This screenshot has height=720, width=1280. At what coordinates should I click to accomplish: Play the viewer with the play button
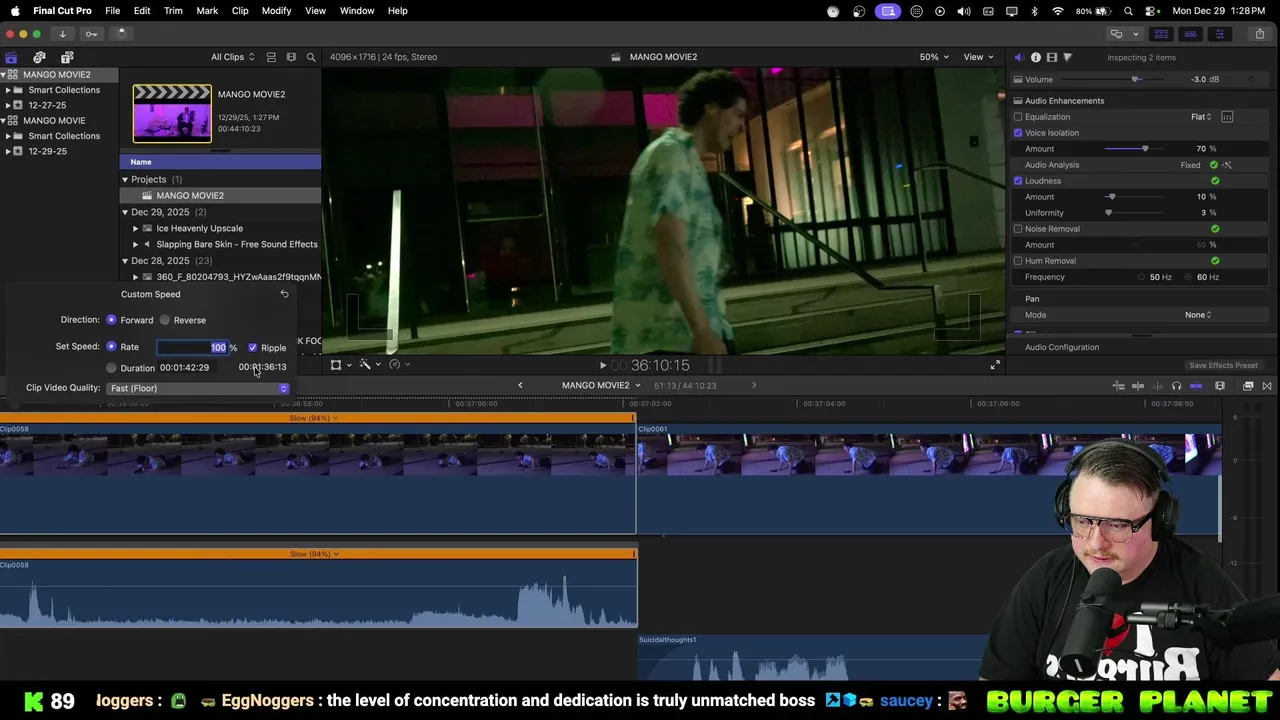point(602,366)
